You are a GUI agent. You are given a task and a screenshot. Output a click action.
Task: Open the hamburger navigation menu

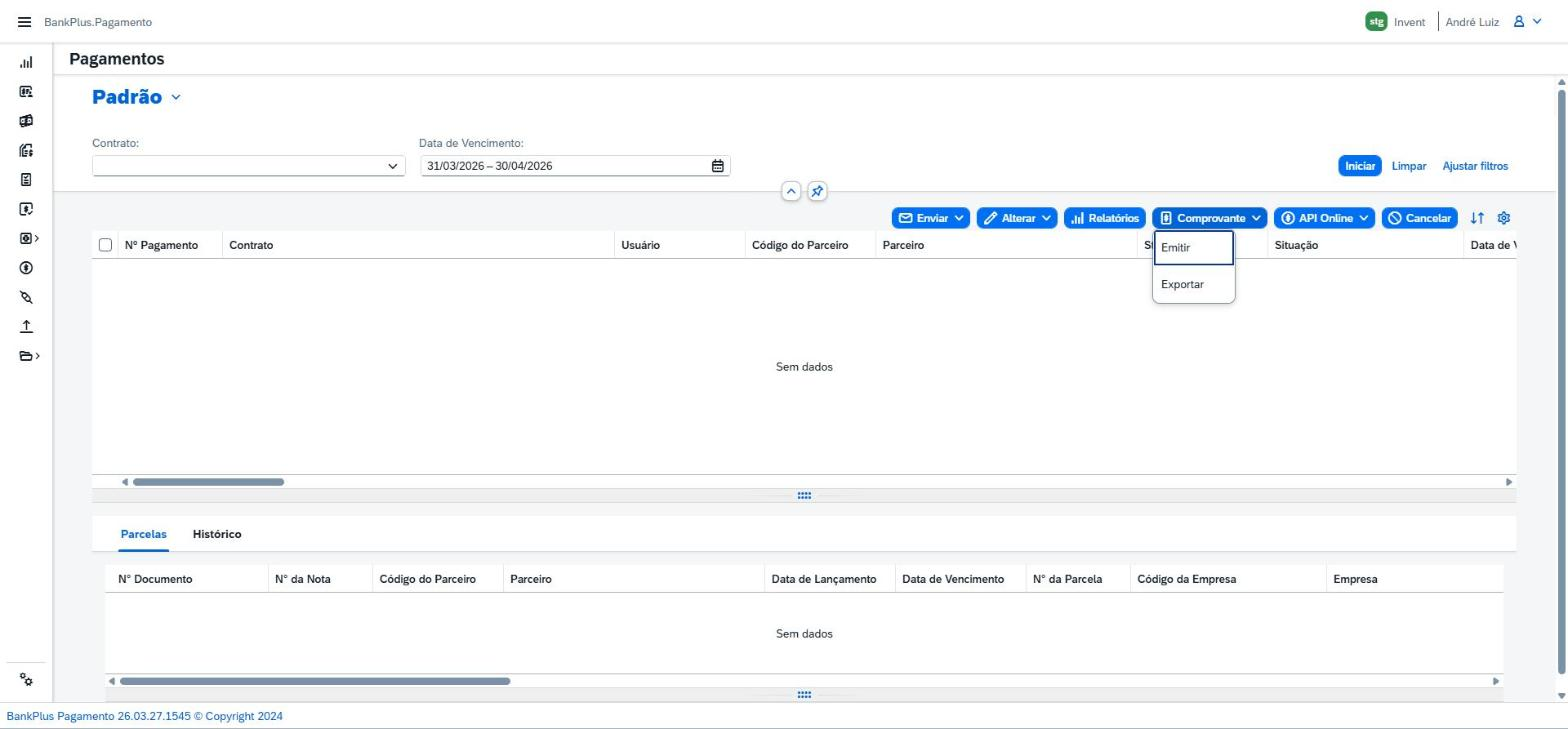pyautogui.click(x=24, y=22)
